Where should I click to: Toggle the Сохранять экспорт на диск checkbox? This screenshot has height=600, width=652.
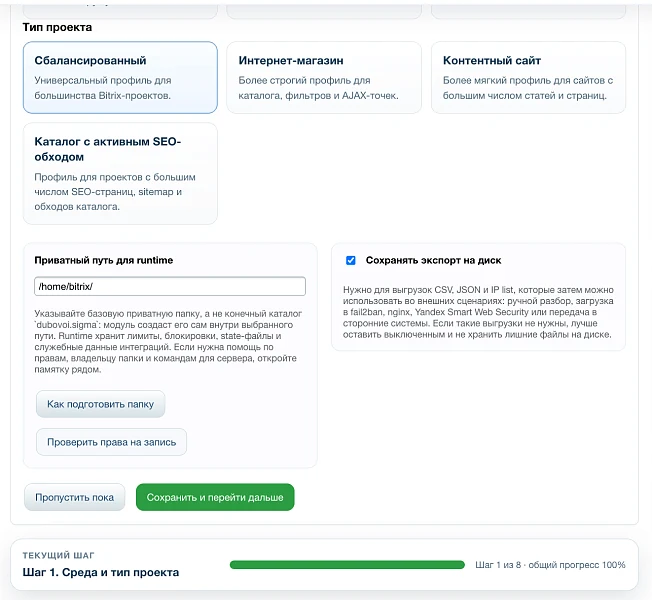pos(351,260)
